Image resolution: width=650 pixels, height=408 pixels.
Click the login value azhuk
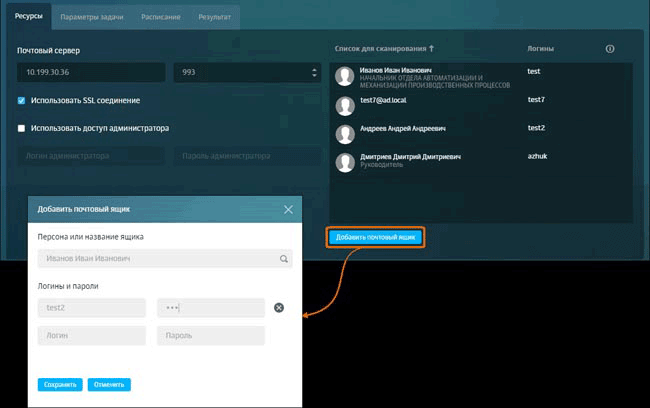coord(537,156)
